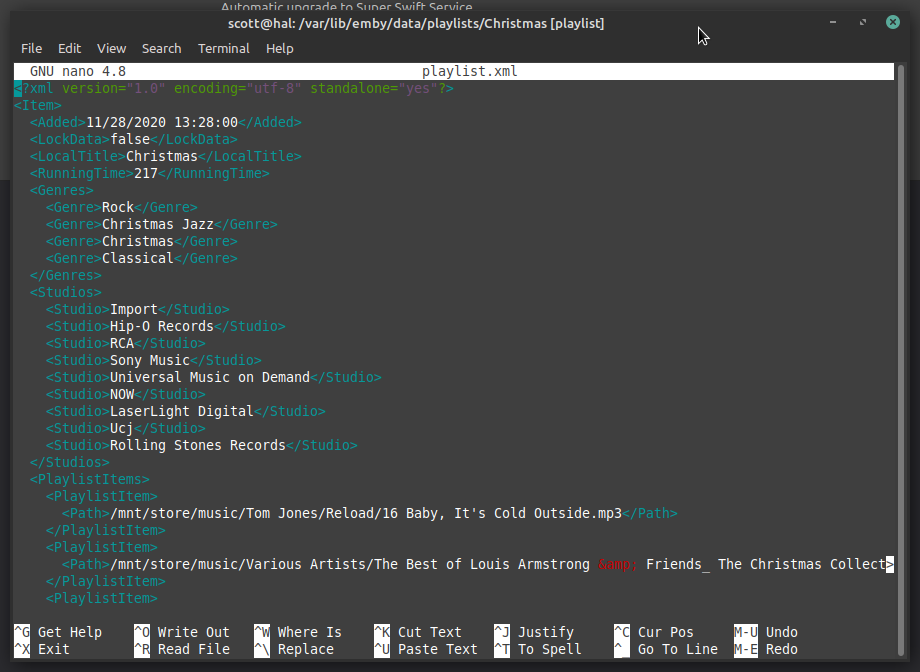Place cursor on the LocalTitle Christmas text
Viewport: 920px width, 672px height.
[x=162, y=156]
